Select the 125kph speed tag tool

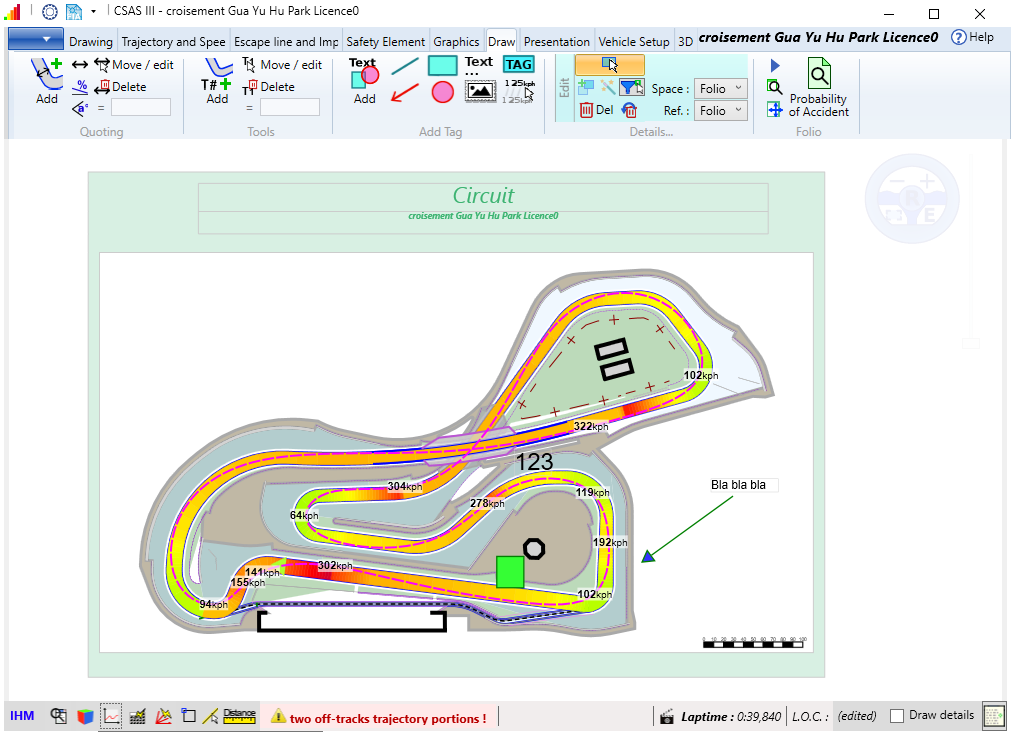pyautogui.click(x=520, y=92)
